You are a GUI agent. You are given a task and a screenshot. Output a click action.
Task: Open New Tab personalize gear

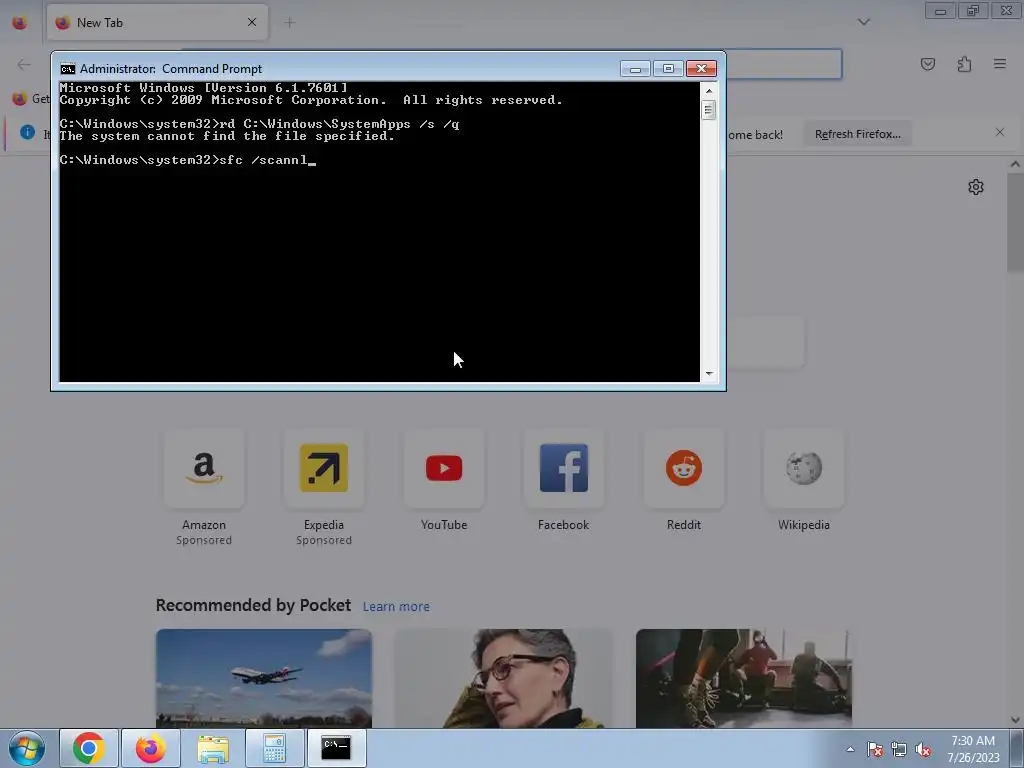pyautogui.click(x=976, y=187)
